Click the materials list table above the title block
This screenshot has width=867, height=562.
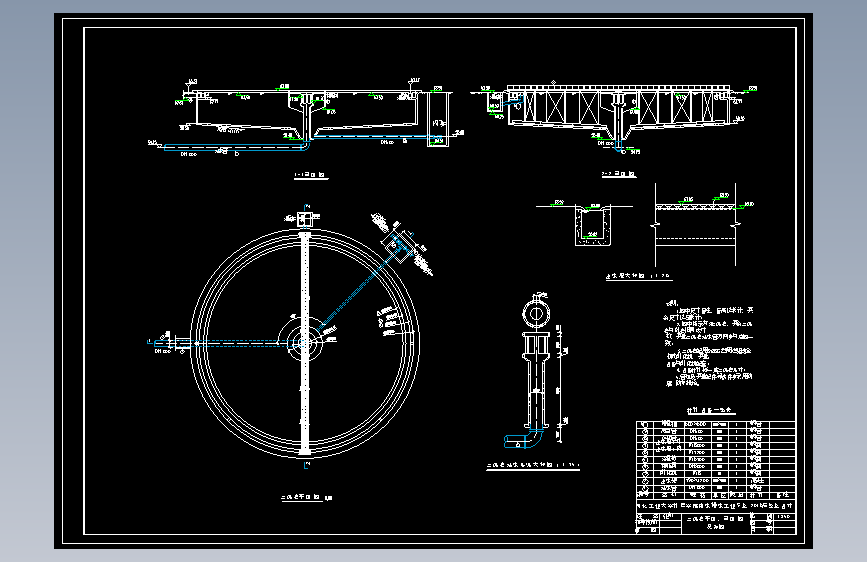715,460
